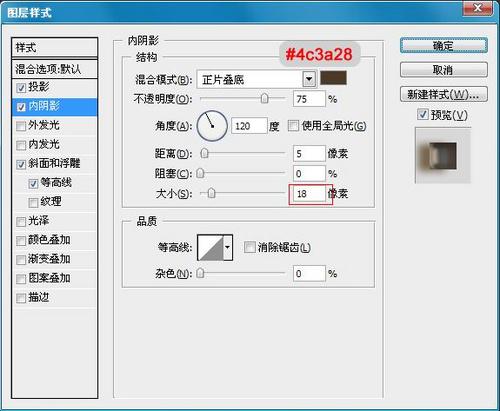500x411 pixels.
Task: Enable the 外发光 checkbox
Action: (x=21, y=126)
